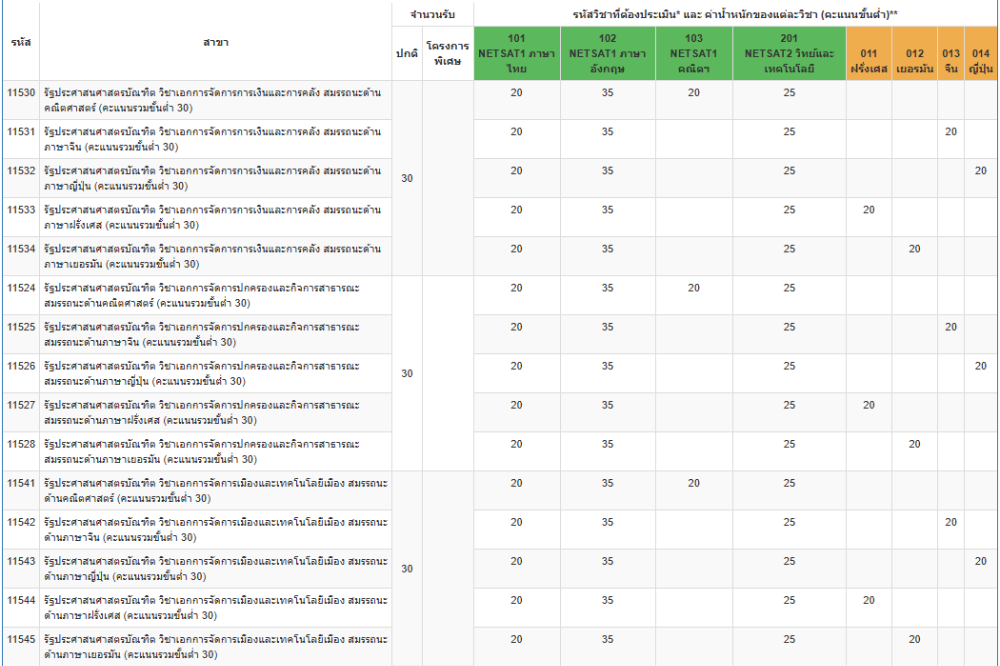The width and height of the screenshot is (1000, 666).
Task: Click program code 11528
Action: click(x=21, y=444)
